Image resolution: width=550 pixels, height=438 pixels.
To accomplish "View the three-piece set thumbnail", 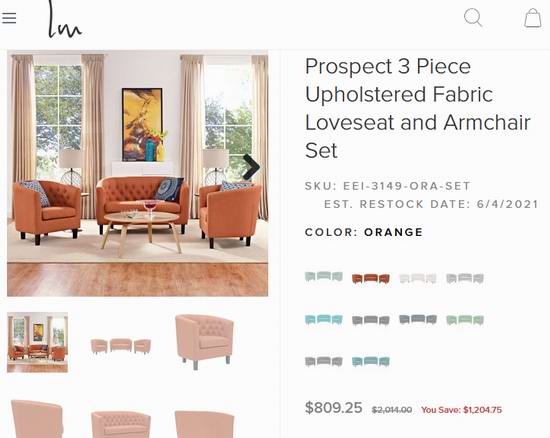I will click(x=121, y=346).
